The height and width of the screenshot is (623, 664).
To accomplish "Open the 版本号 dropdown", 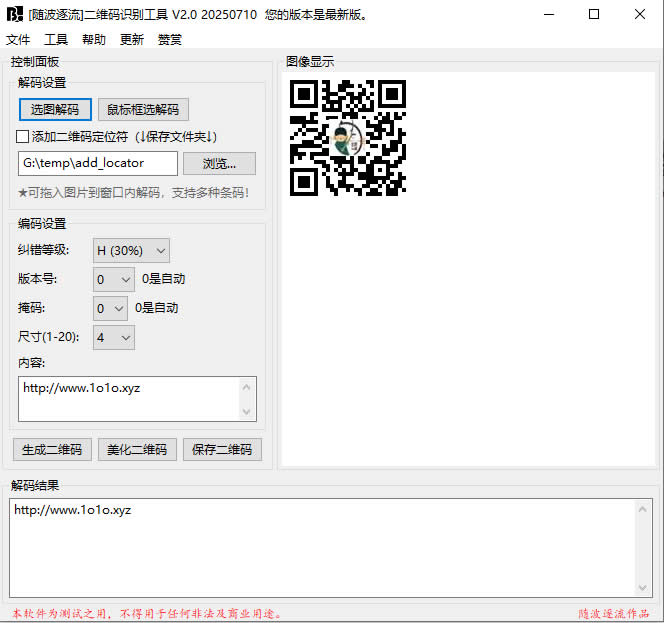I will [x=114, y=280].
